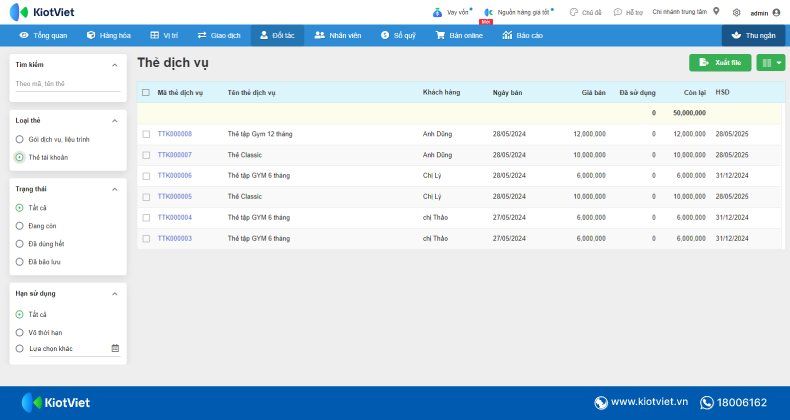Open the TTK000005 service card link

click(x=175, y=197)
